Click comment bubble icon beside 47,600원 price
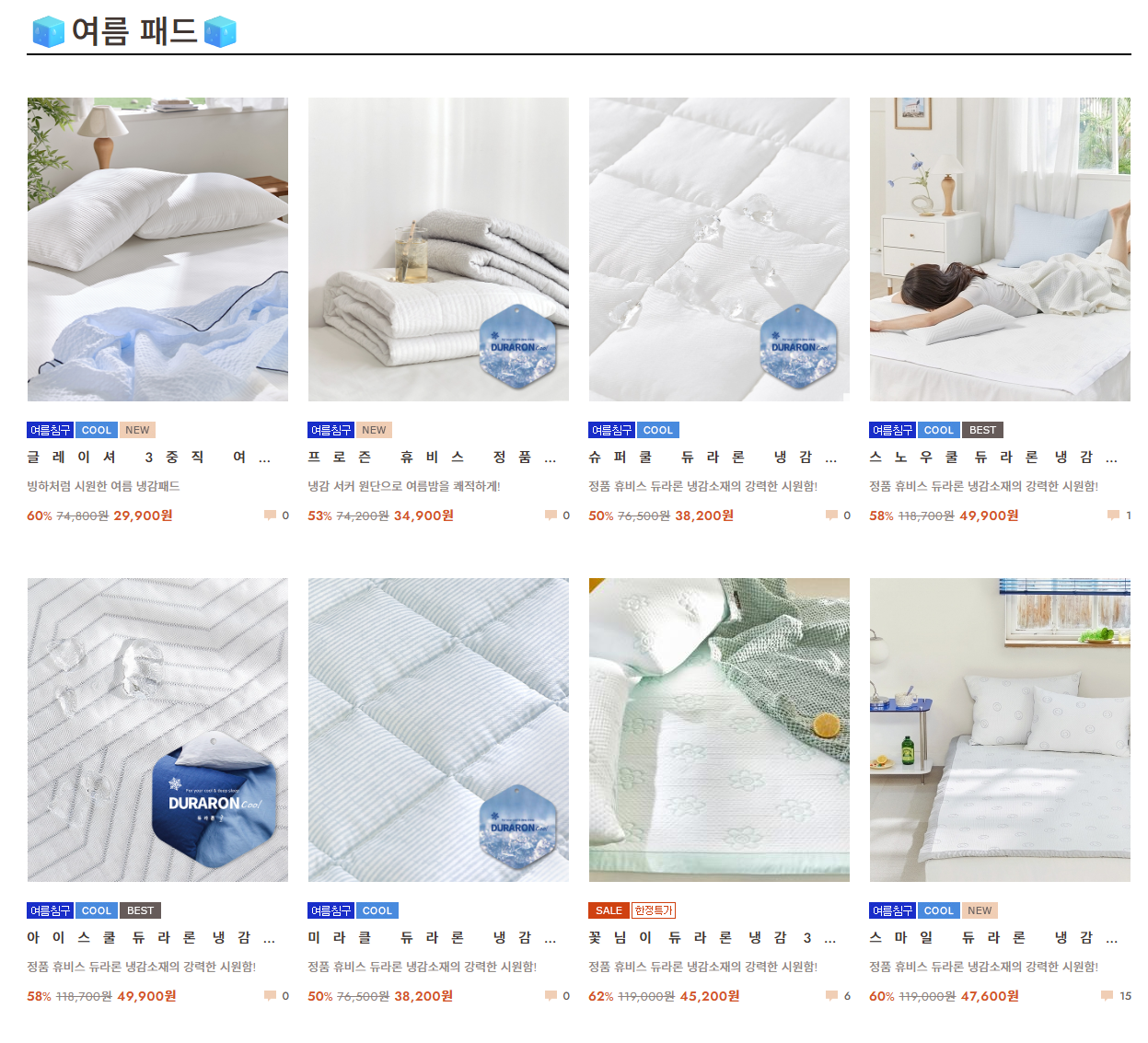This screenshot has width=1148, height=1043. coord(1107,996)
